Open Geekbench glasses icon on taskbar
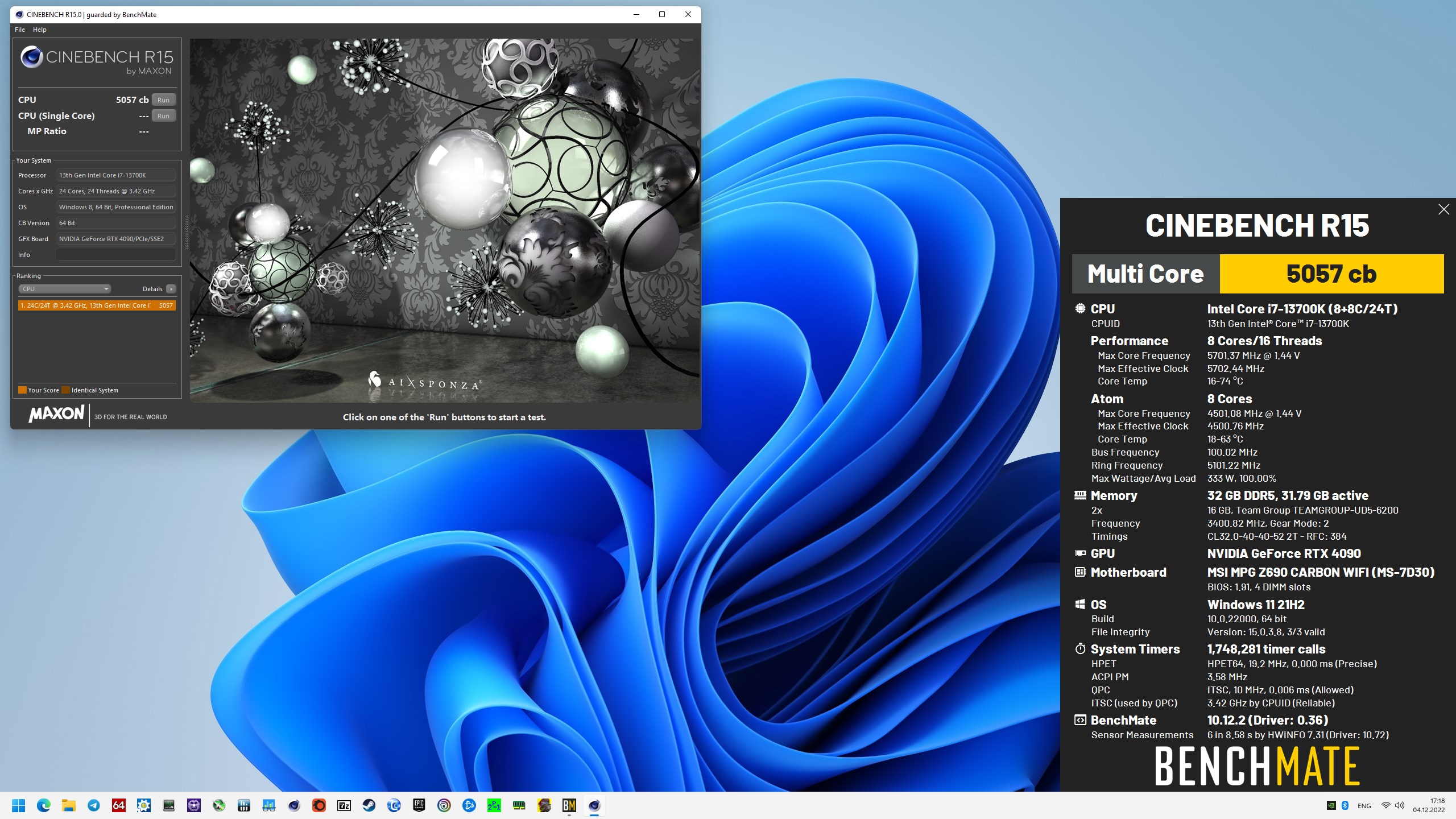The image size is (1456, 819). pos(269,805)
